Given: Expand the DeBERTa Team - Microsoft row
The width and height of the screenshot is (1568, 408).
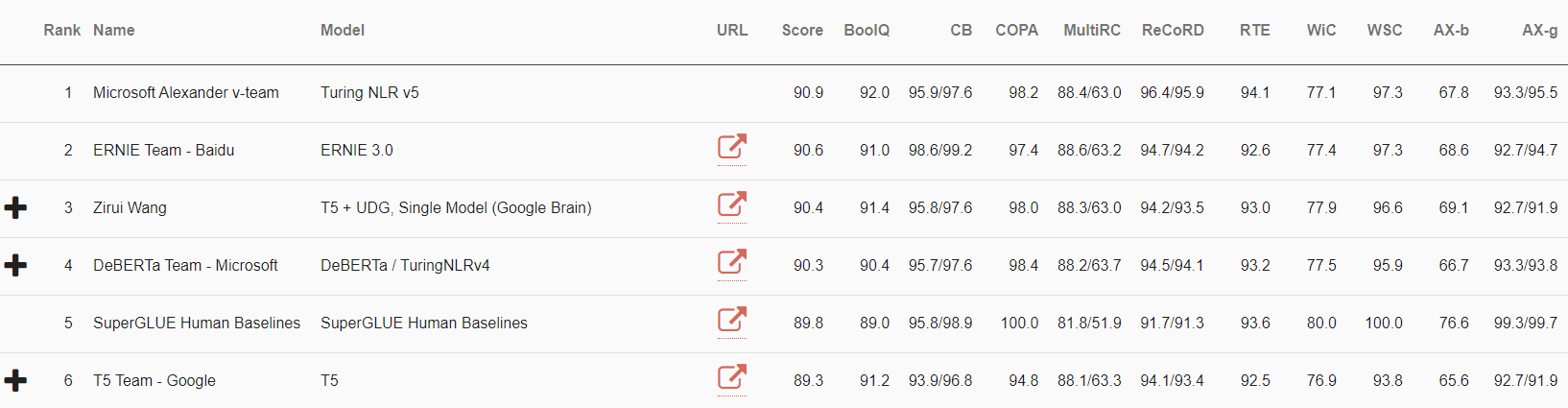Looking at the screenshot, I should click(x=15, y=265).
